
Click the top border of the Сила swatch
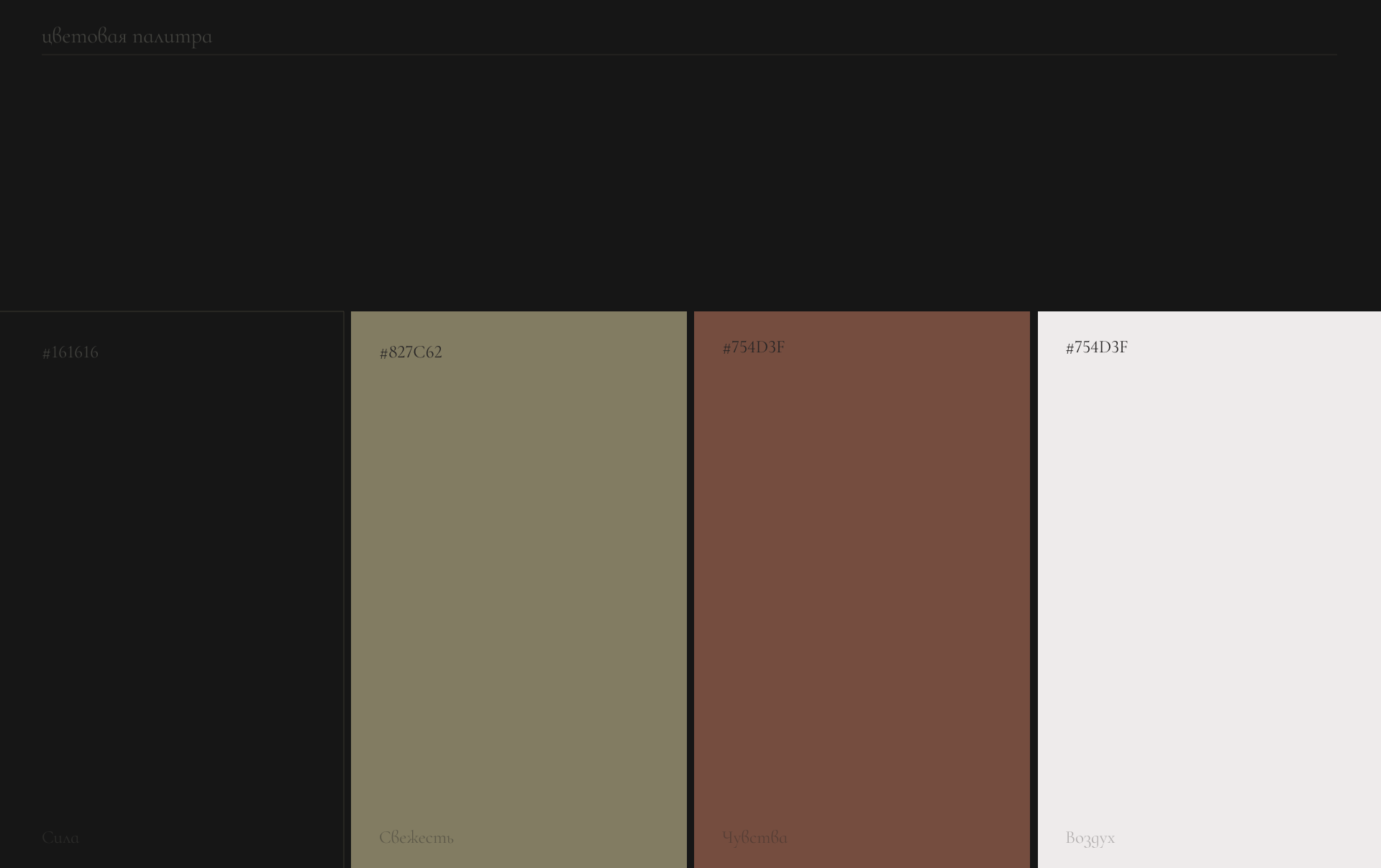(x=171, y=311)
